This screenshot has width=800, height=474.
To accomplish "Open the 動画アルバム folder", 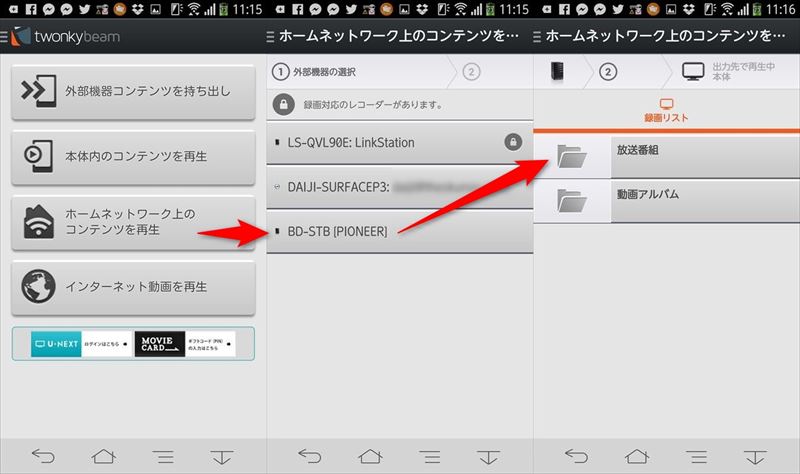I will click(666, 201).
